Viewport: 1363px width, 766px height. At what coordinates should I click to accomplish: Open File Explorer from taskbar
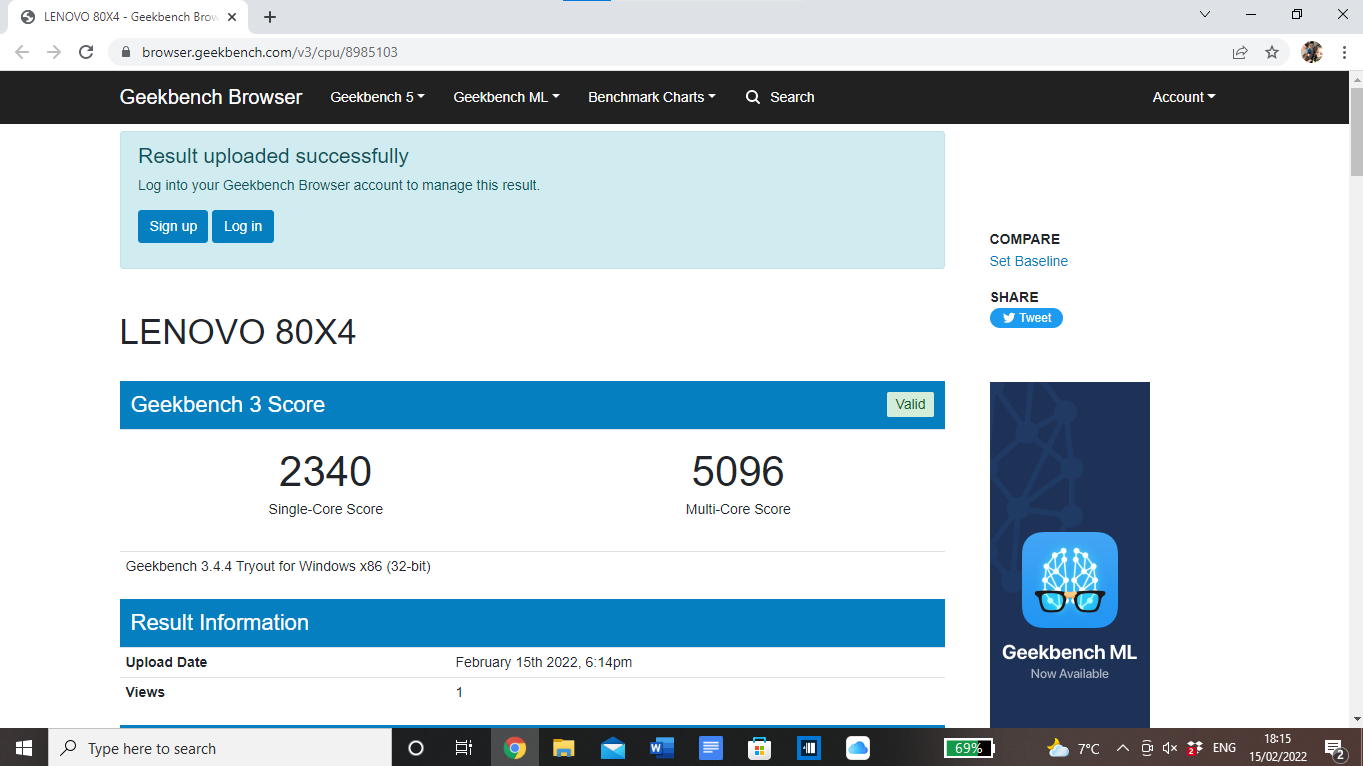pos(564,747)
